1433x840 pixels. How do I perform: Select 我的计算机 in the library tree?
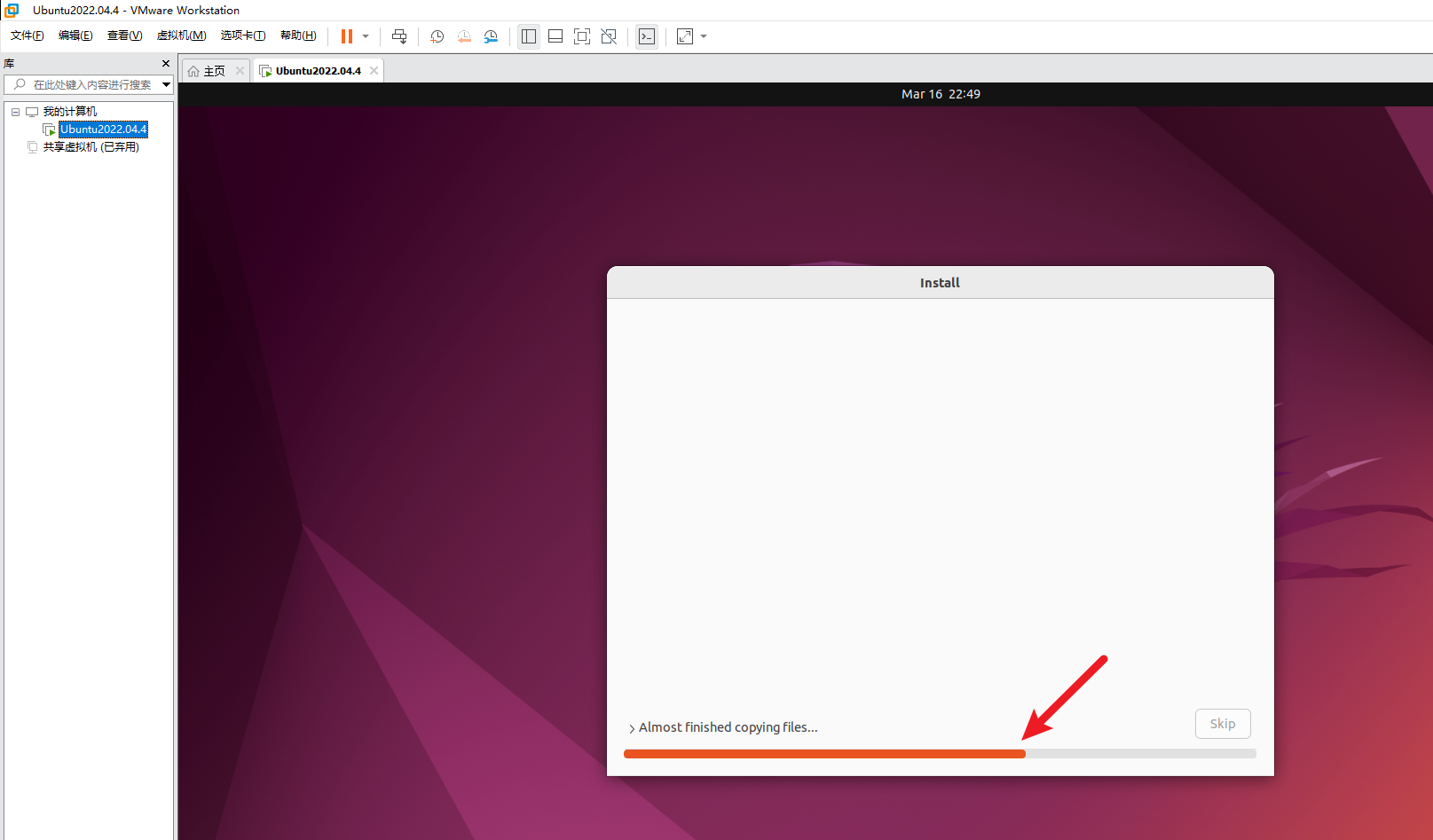point(70,112)
